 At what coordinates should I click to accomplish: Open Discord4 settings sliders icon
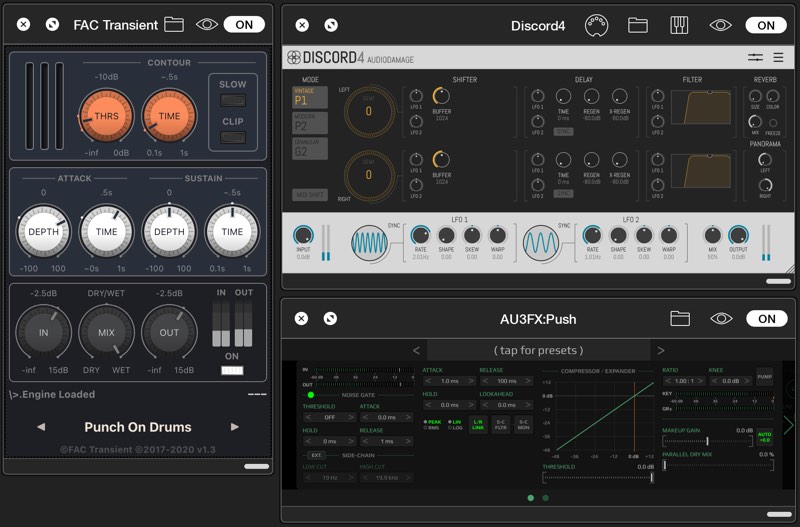[x=755, y=57]
